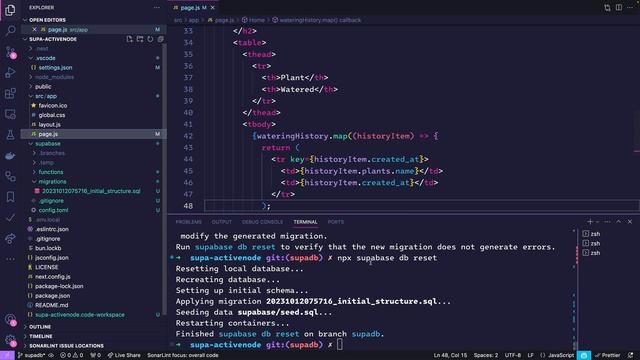
Task: Open editor more actions menu
Action: click(x=630, y=8)
